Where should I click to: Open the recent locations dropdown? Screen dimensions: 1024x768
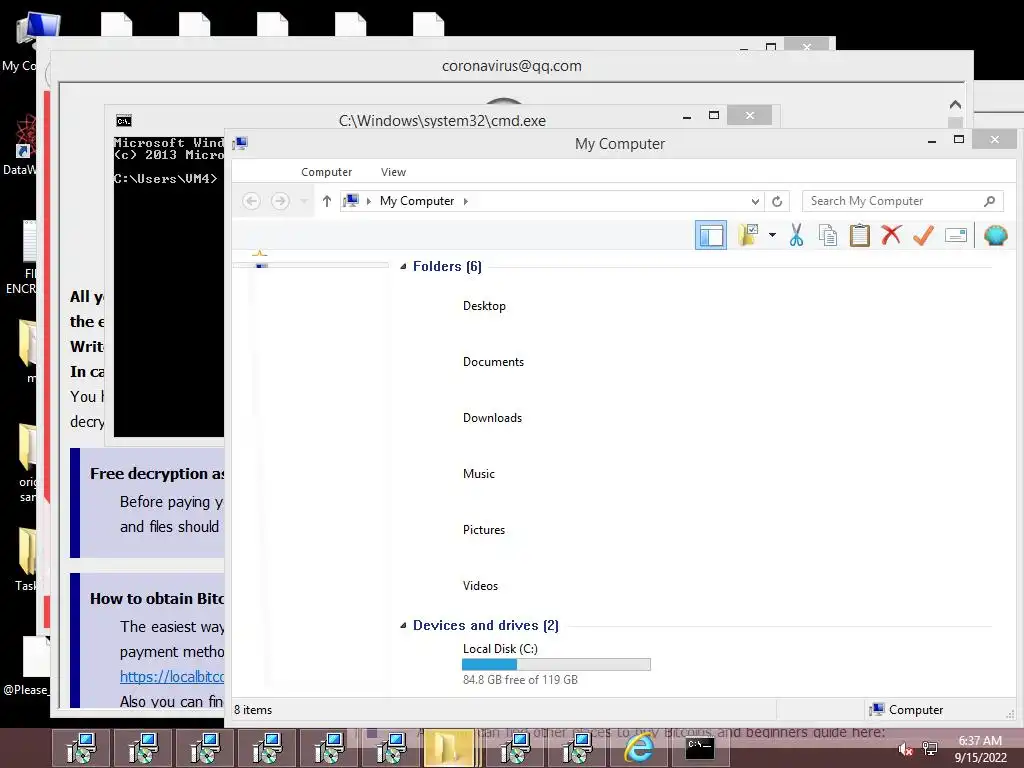pos(304,201)
